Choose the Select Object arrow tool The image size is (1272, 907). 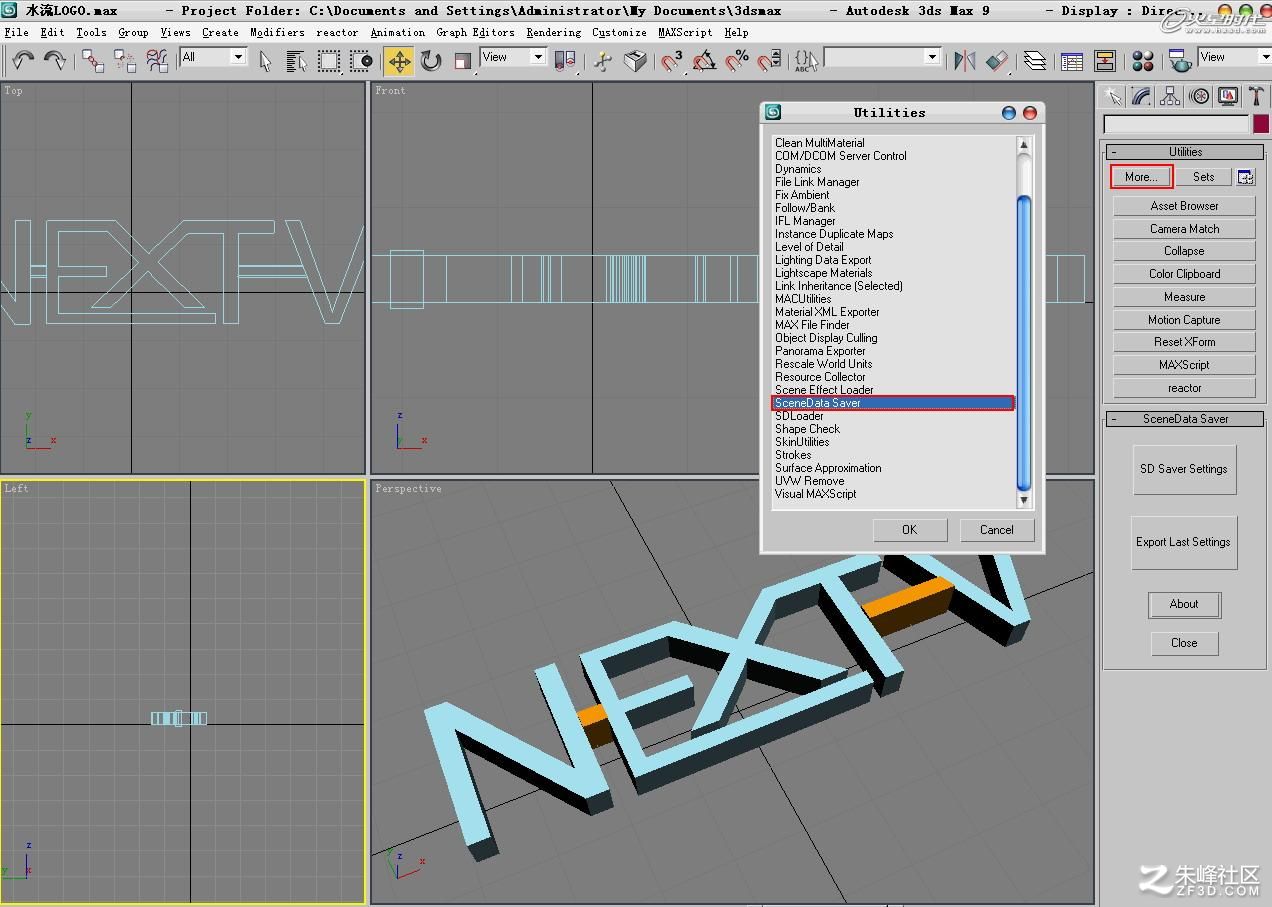[x=265, y=61]
